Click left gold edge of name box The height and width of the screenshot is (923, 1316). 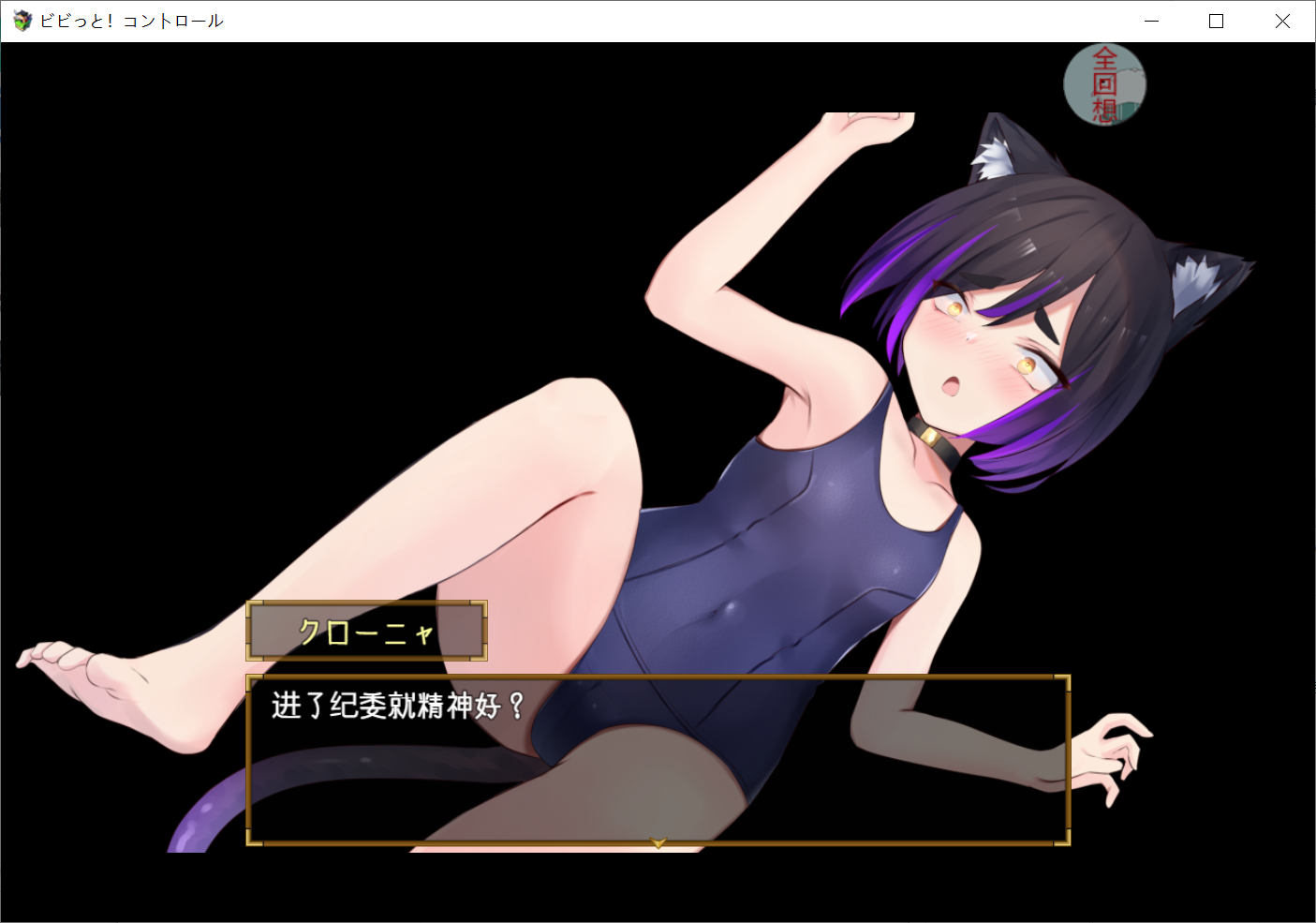click(249, 632)
